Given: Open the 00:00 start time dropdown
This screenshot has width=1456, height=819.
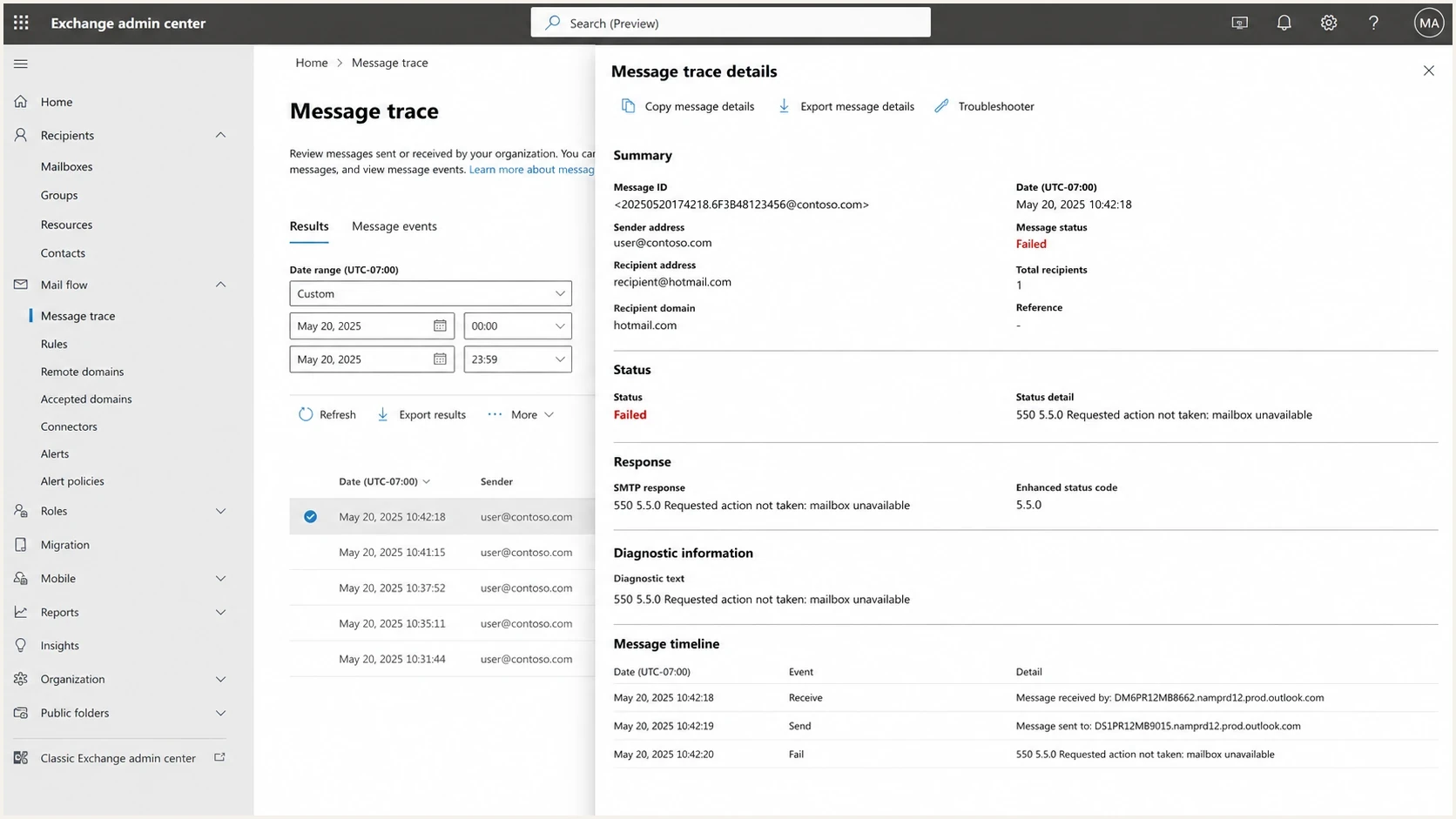Looking at the screenshot, I should [x=517, y=326].
